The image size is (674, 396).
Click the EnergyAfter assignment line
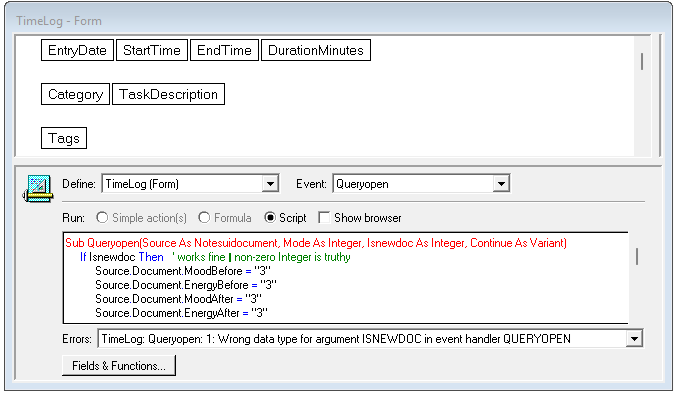click(181, 313)
